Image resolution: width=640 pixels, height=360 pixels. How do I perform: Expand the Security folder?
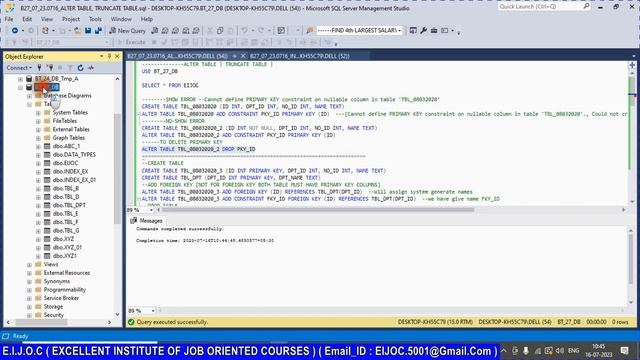[x=29, y=315]
